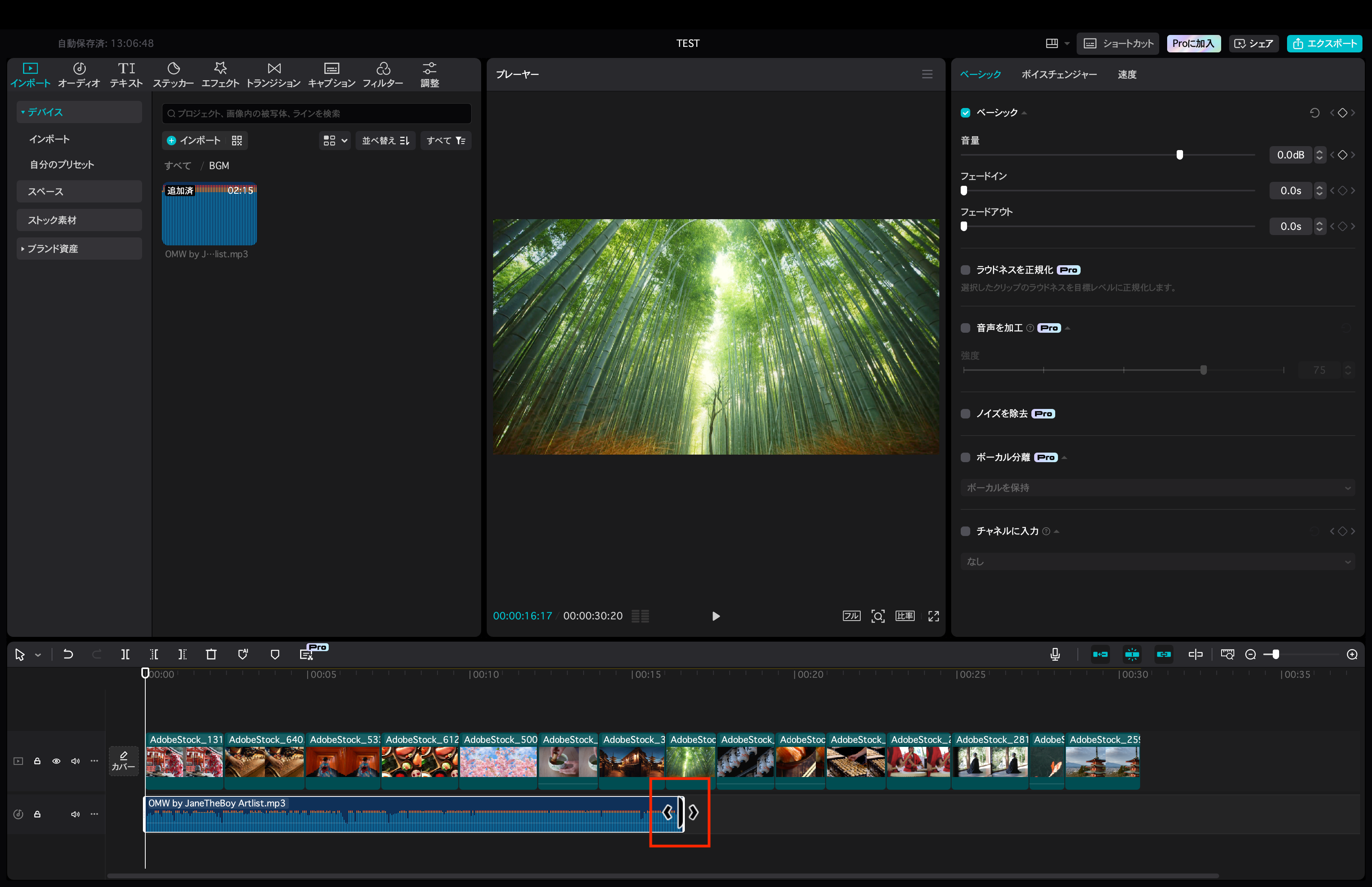Open the トランジション tab
This screenshot has height=887, width=1372.
[274, 75]
